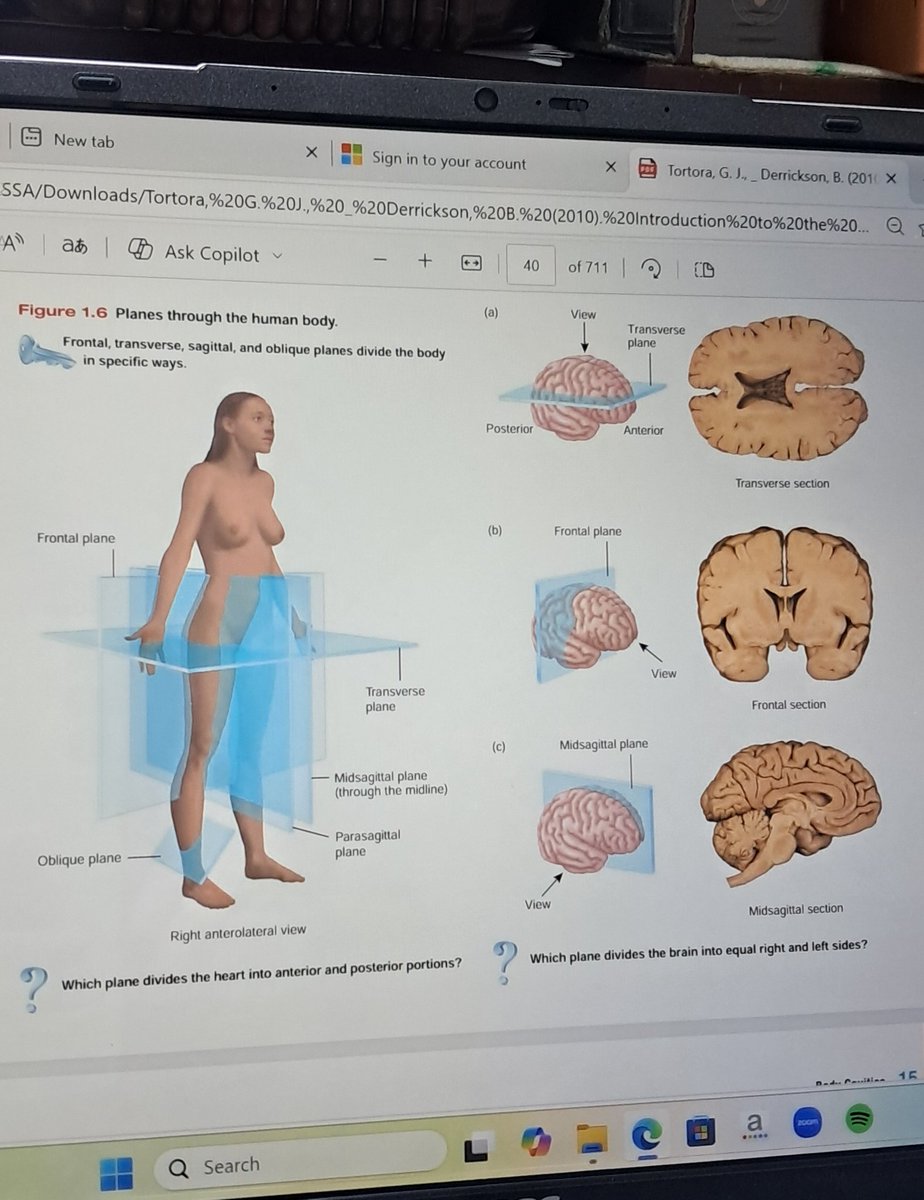This screenshot has height=1200, width=924.
Task: Toggle the Page view icon
Action: (x=704, y=270)
